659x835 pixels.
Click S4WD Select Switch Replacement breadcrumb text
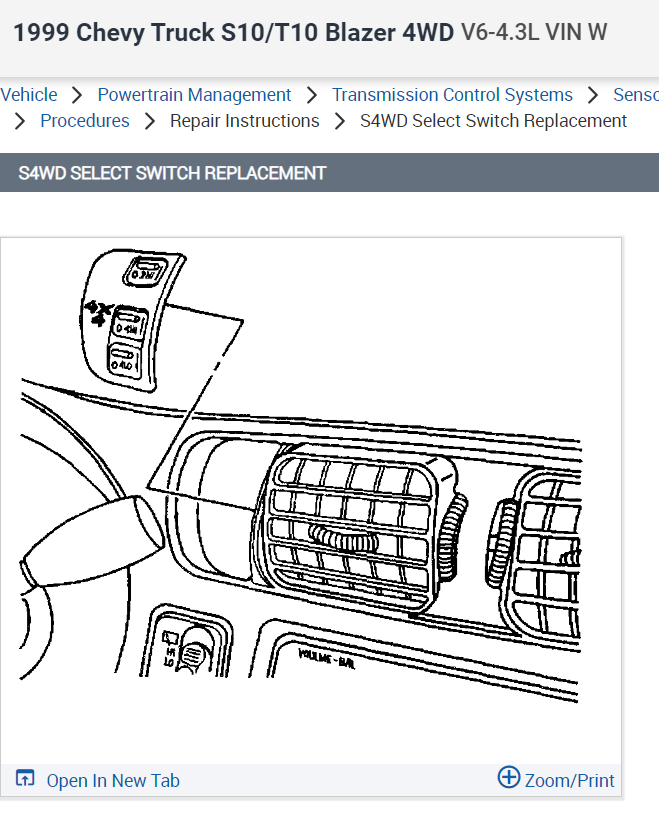[x=493, y=121]
